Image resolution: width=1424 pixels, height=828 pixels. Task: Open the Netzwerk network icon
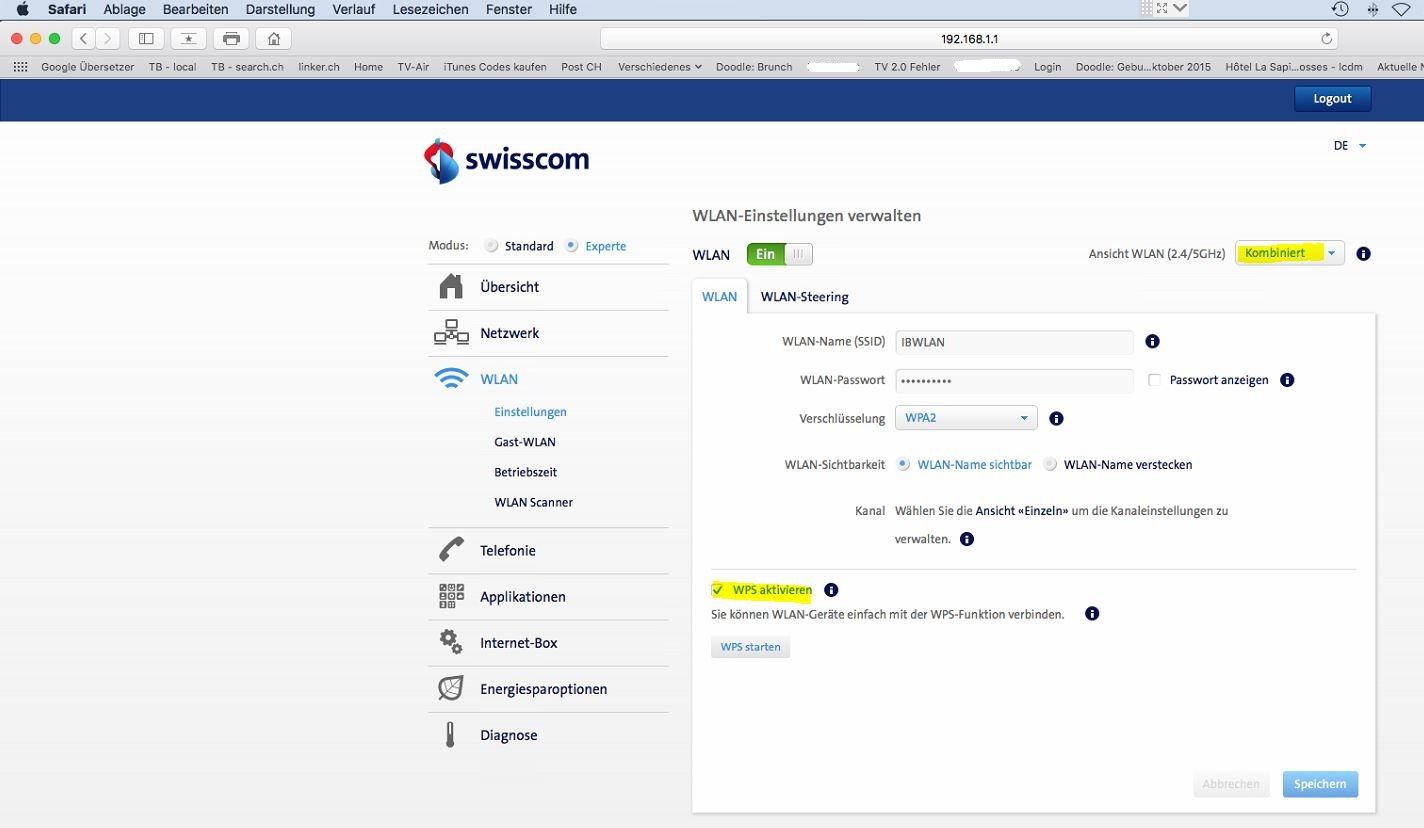pyautogui.click(x=451, y=333)
